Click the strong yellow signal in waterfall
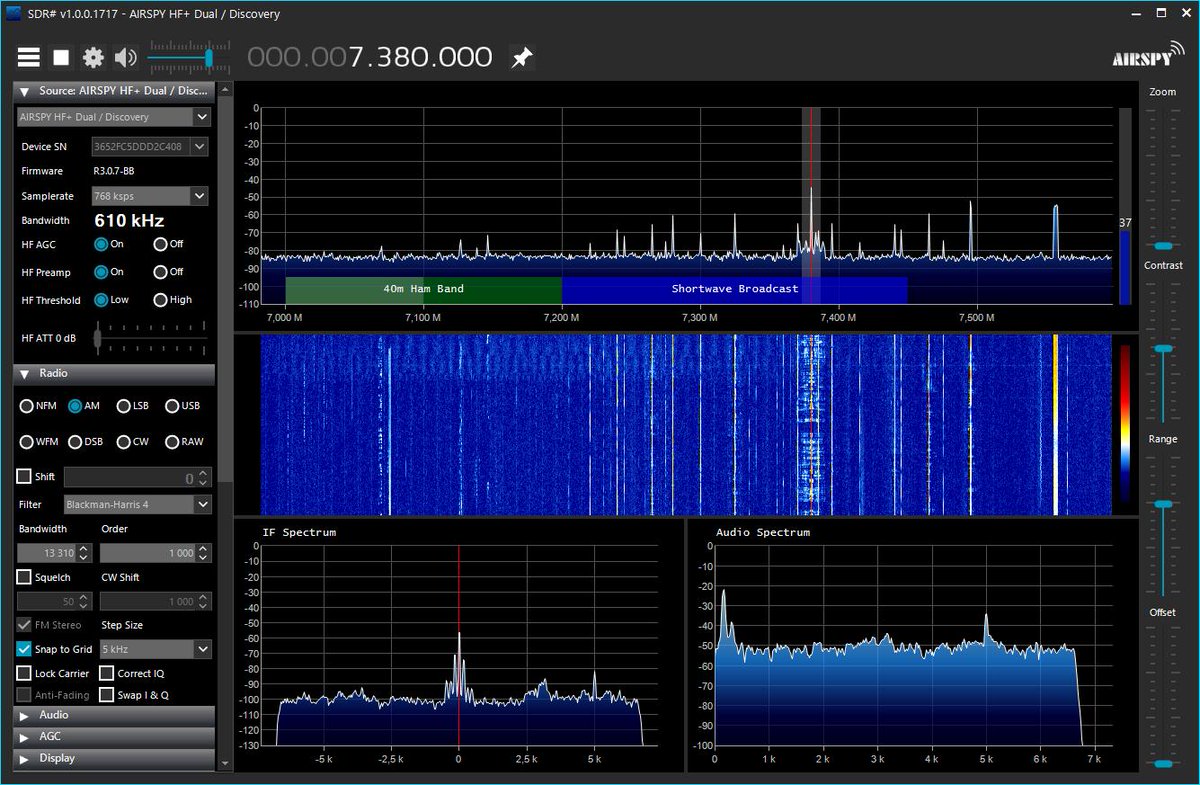1200x785 pixels. [x=1055, y=425]
